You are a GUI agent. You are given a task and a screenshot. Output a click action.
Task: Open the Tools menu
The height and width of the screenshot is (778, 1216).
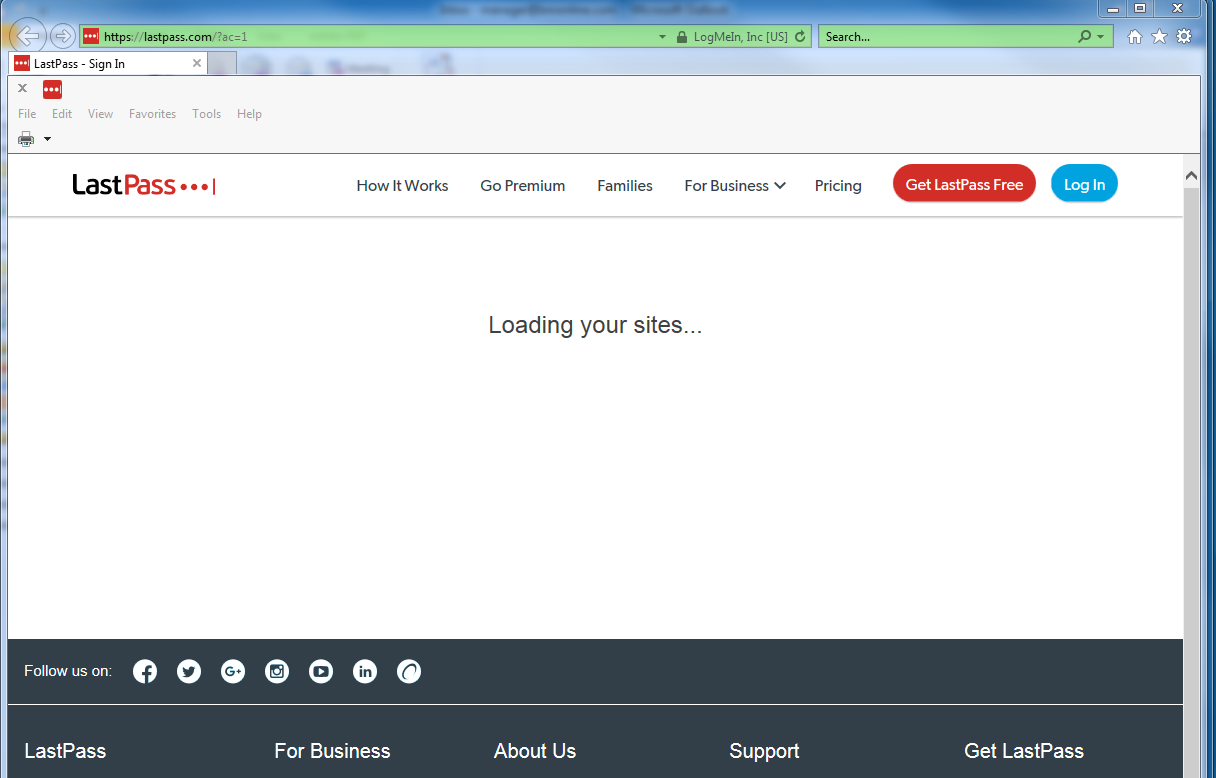(x=207, y=114)
